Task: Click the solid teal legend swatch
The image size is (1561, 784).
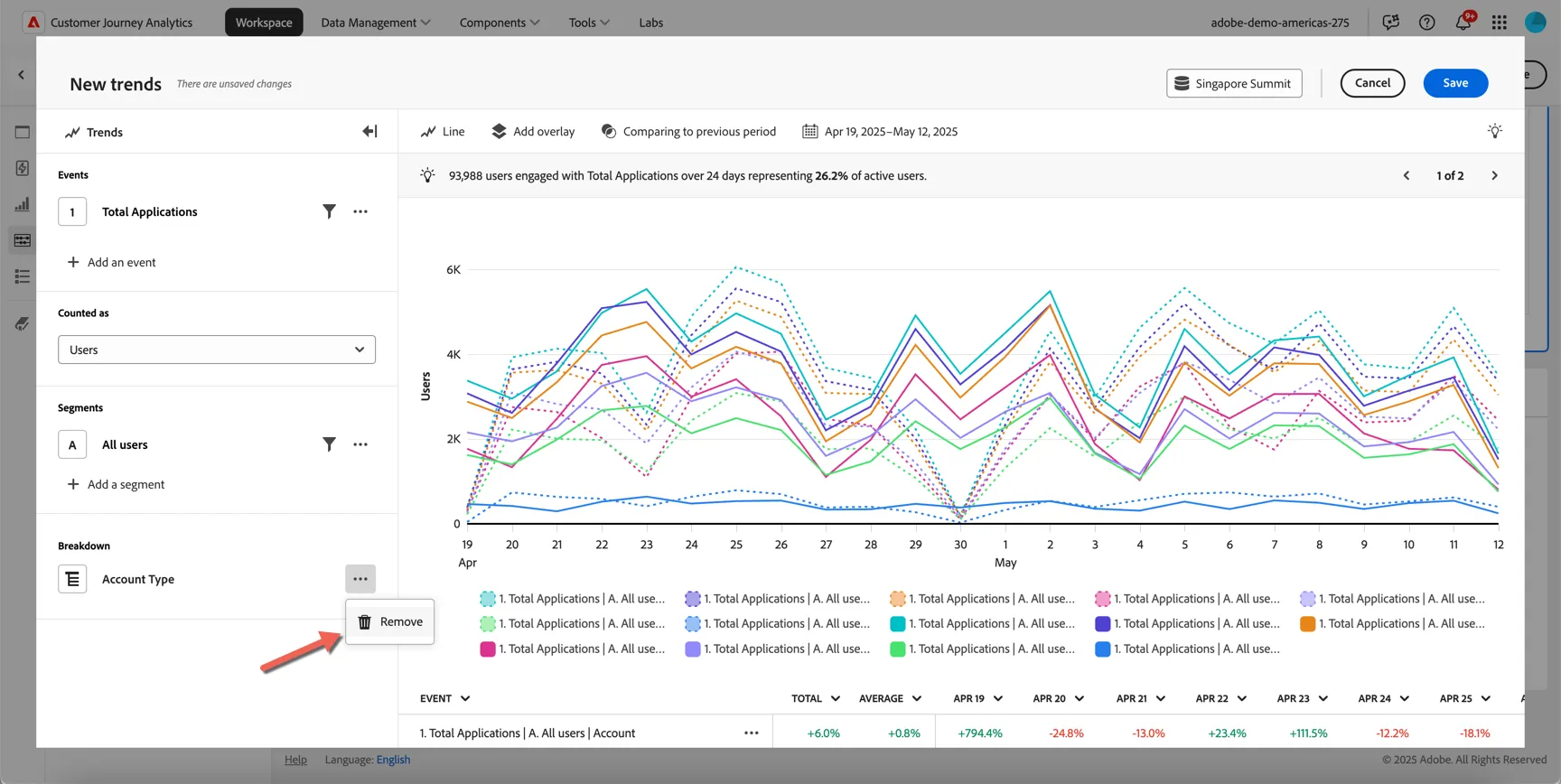Action: 897,623
